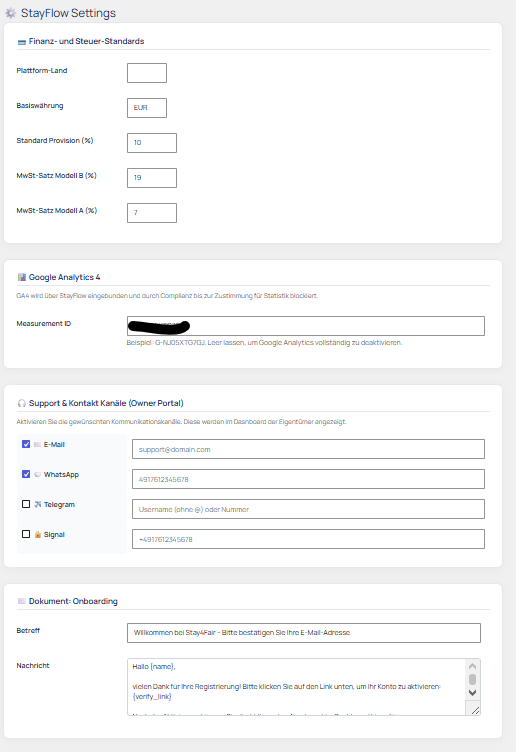Focus the Basiswährung EUR field
The width and height of the screenshot is (516, 752).
click(x=147, y=108)
